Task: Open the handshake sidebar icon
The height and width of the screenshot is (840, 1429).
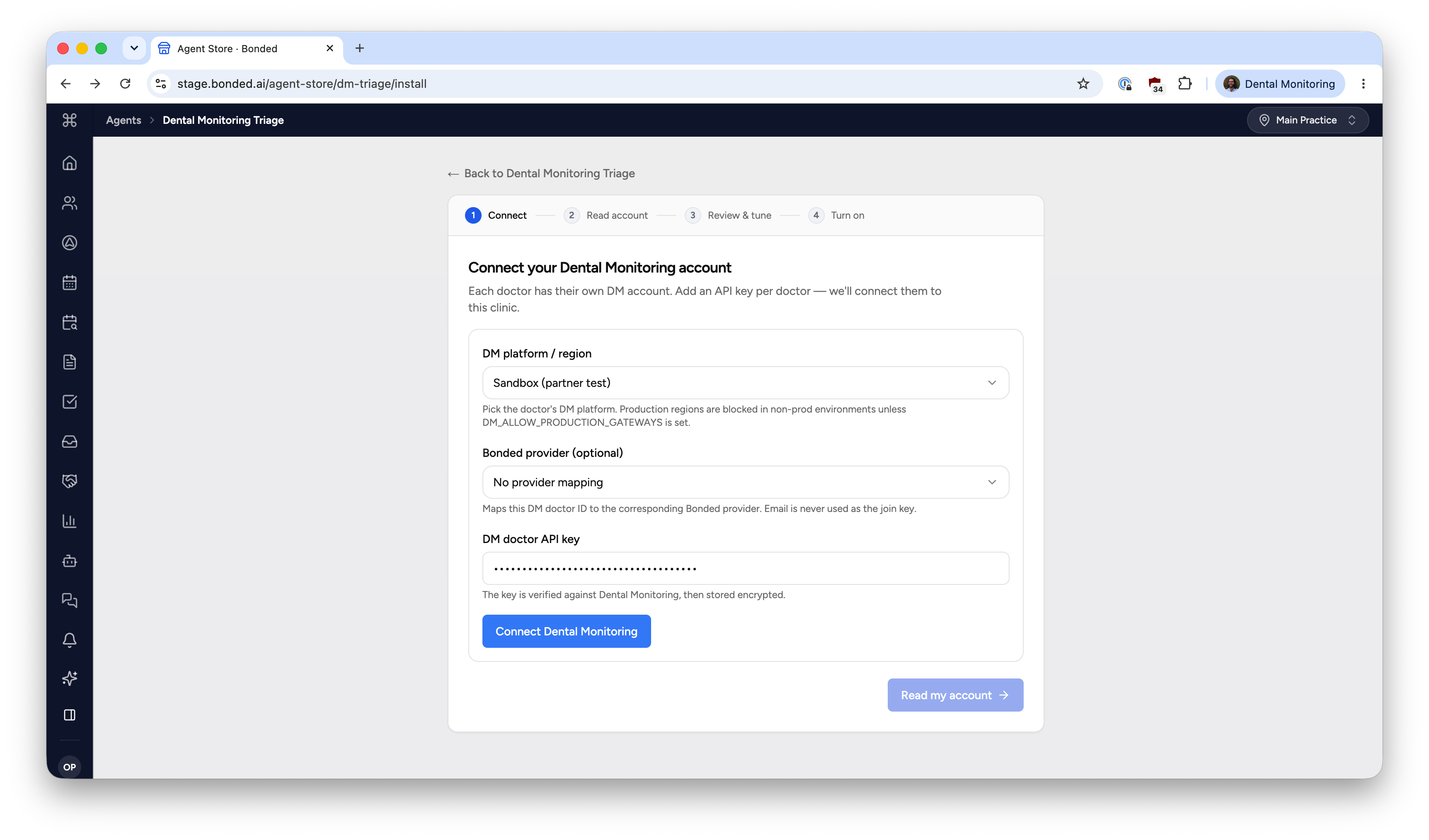Action: [69, 481]
